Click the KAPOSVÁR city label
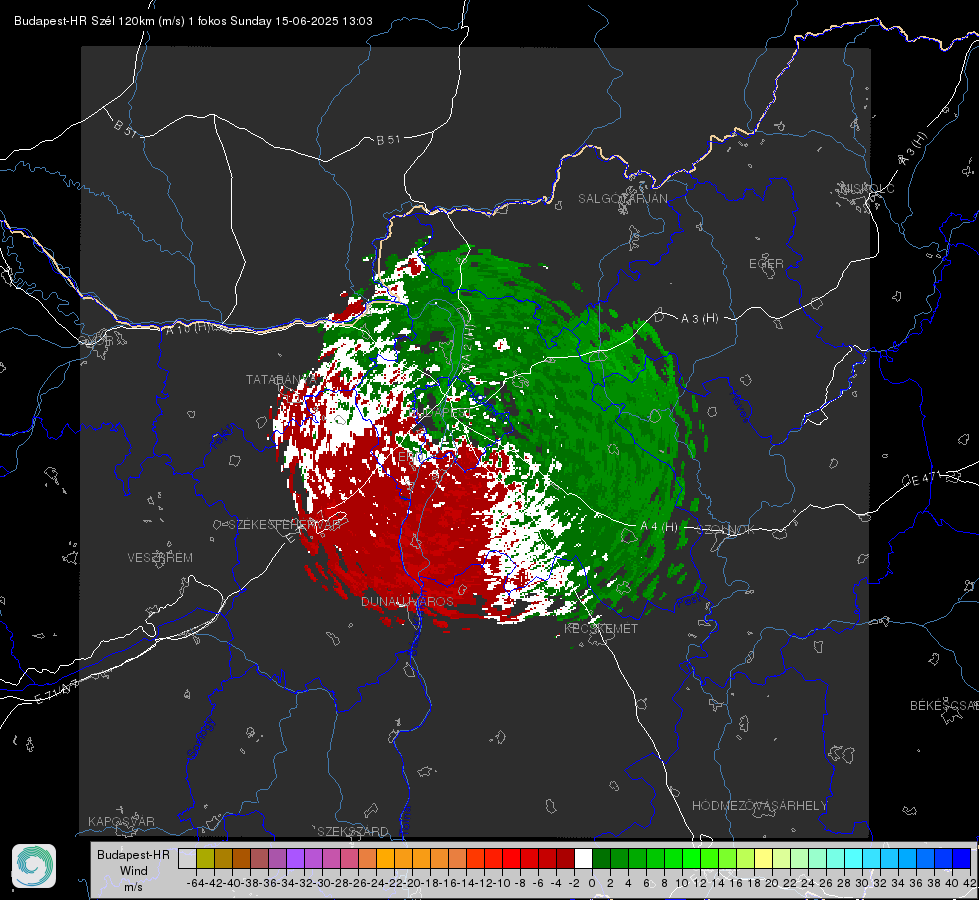Screen dimensions: 979x900 [x=121, y=821]
